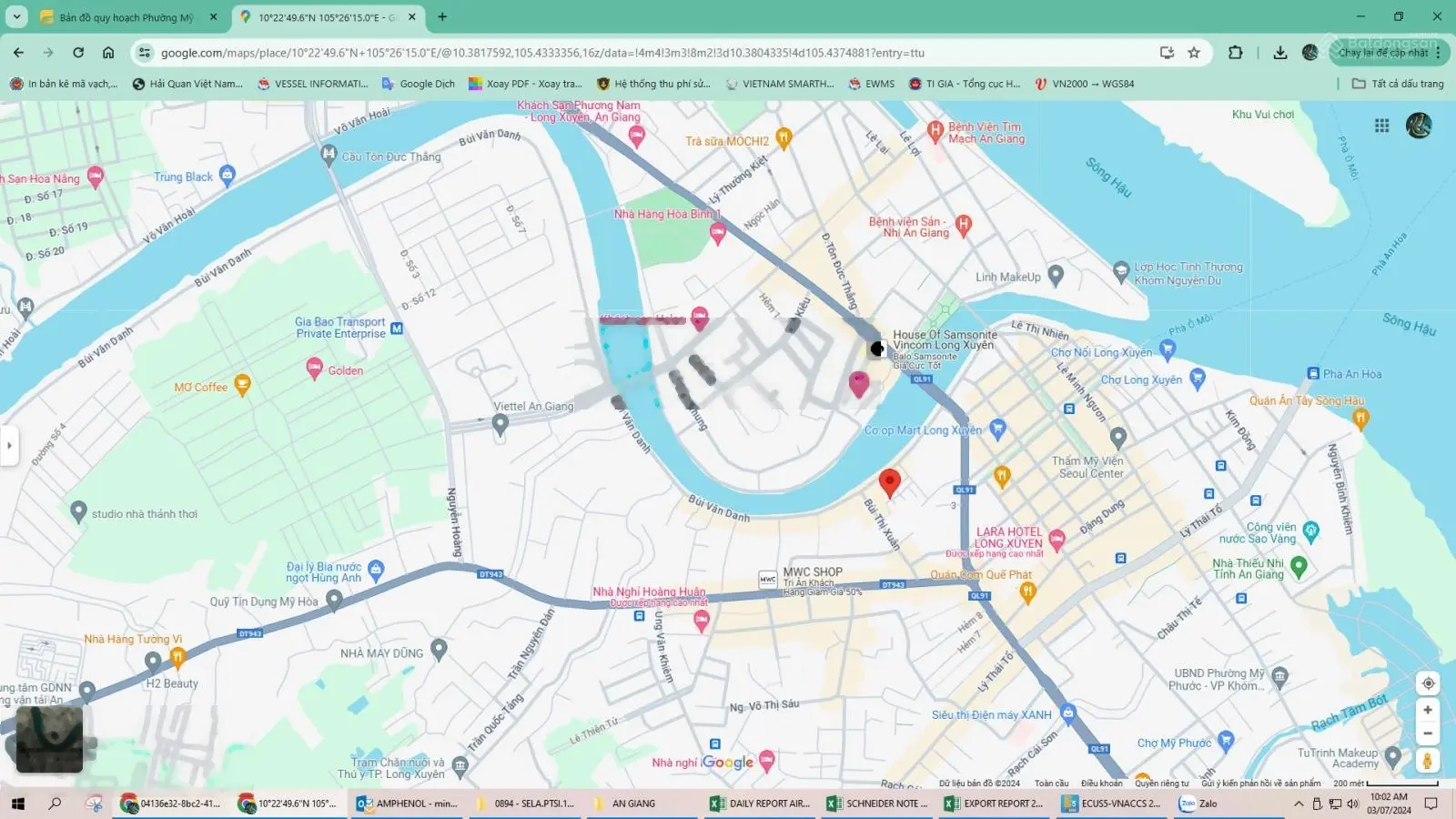Select Trung Black marker

click(x=227, y=175)
